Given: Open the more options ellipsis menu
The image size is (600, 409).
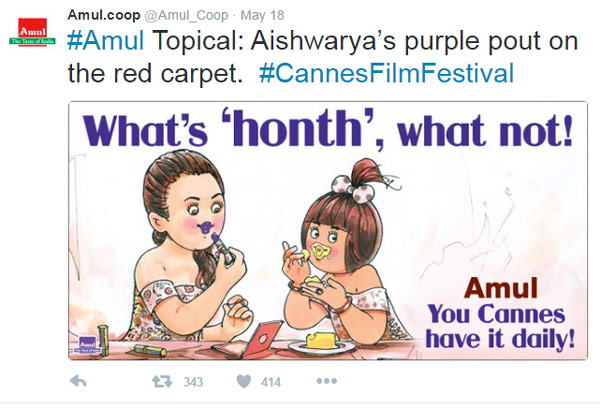Looking at the screenshot, I should [x=327, y=382].
